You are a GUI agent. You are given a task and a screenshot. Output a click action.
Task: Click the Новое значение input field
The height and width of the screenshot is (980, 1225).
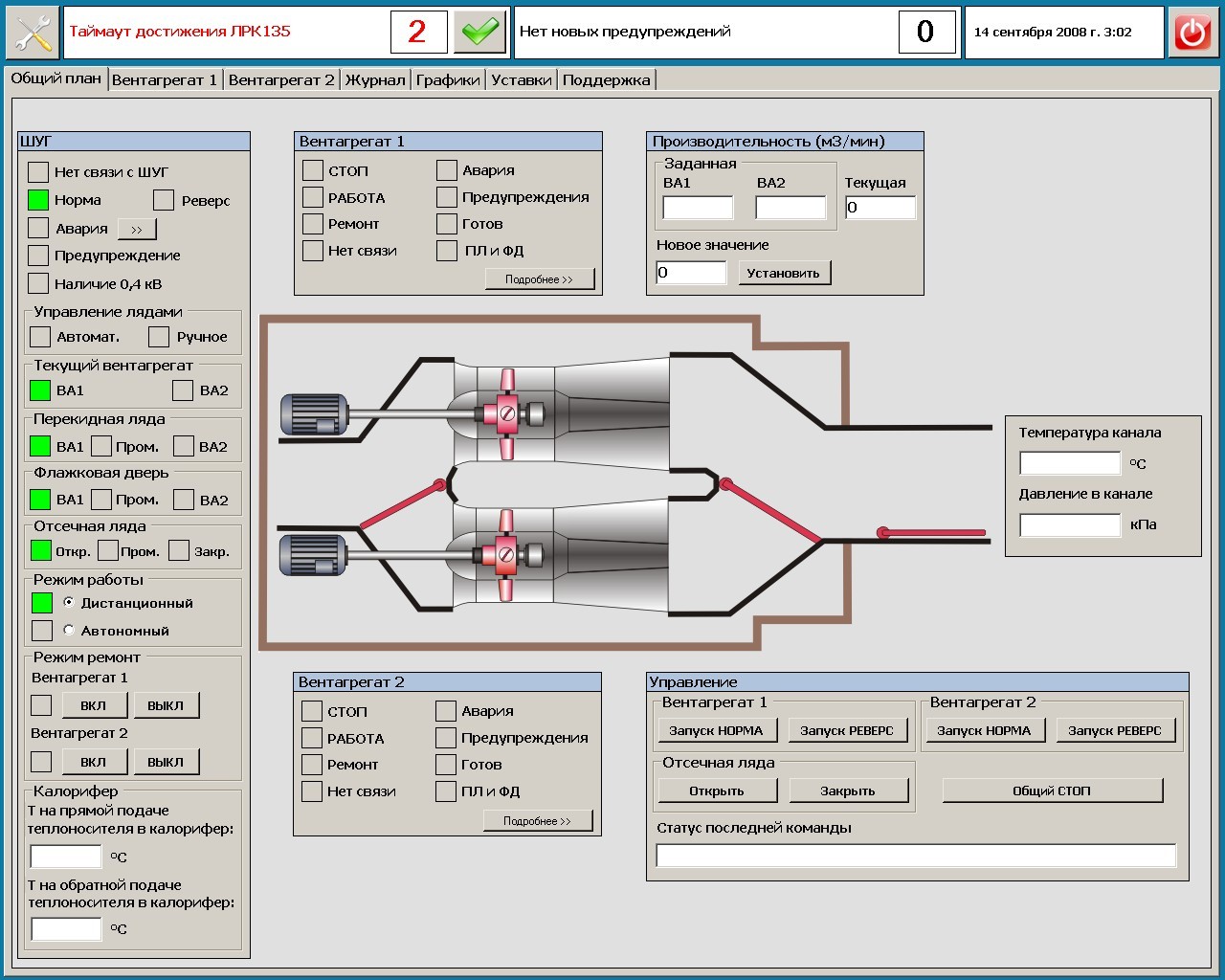coord(691,273)
